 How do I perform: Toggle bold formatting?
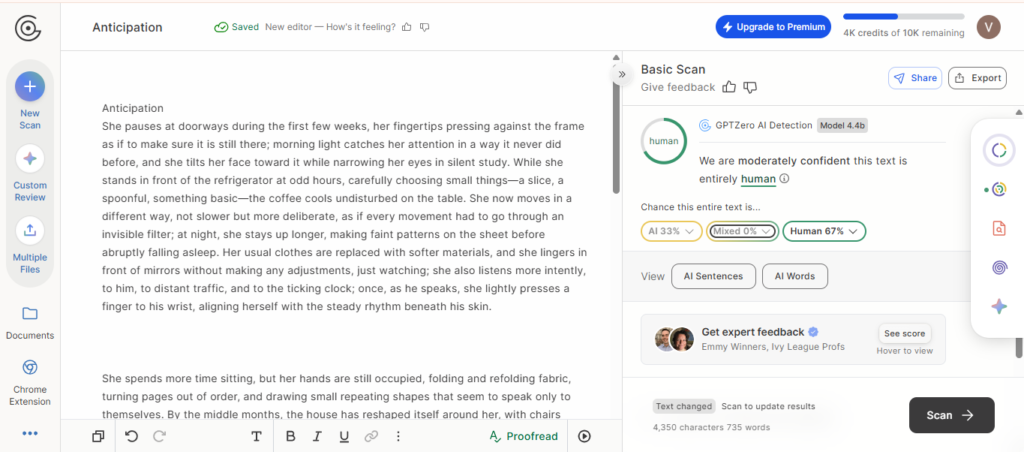point(291,436)
